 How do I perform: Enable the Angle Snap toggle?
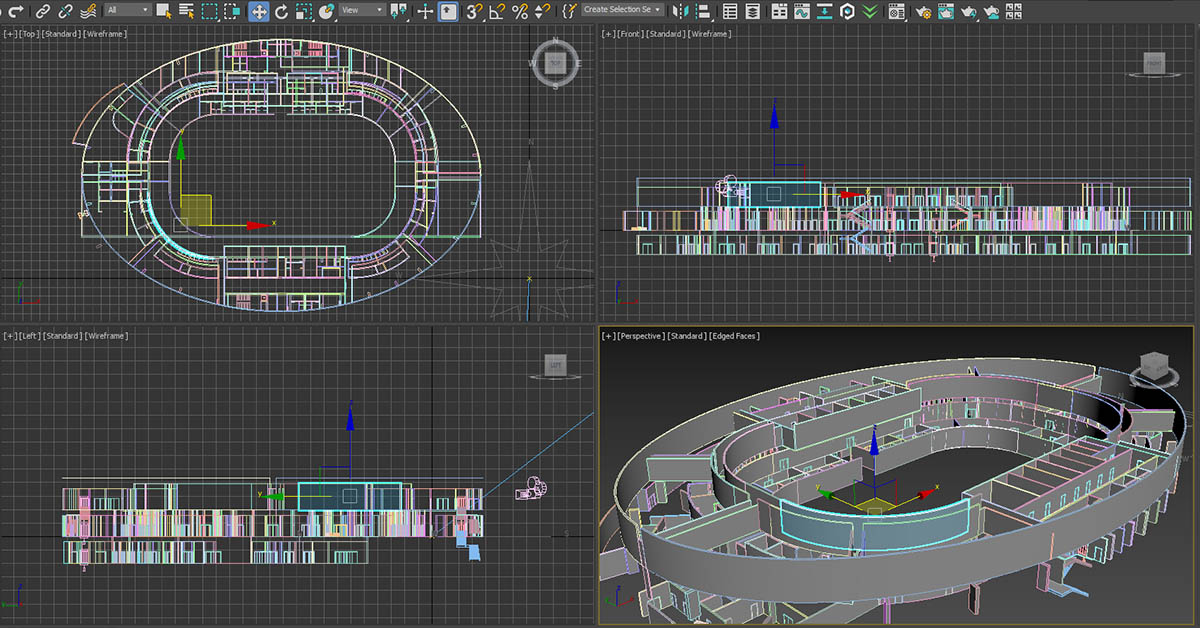point(497,11)
